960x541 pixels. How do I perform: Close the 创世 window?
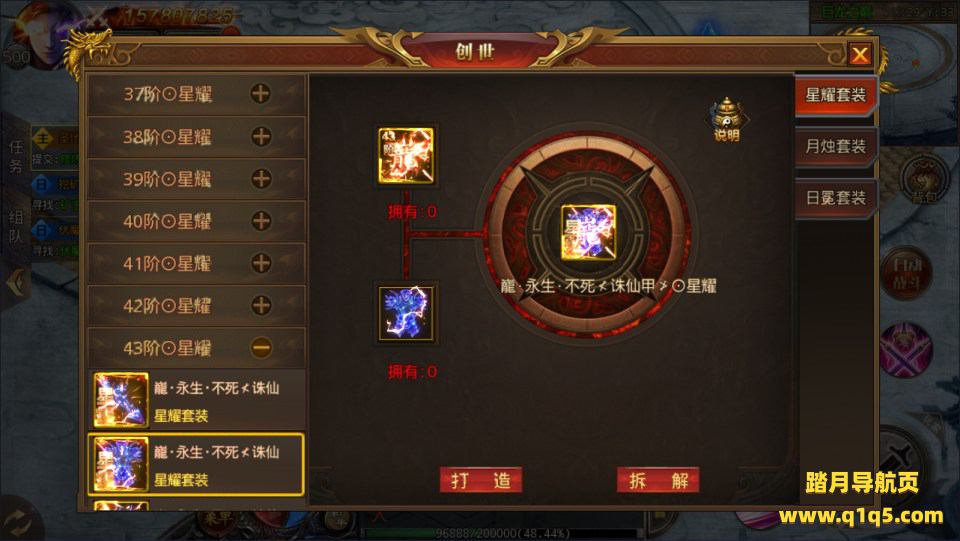point(860,55)
